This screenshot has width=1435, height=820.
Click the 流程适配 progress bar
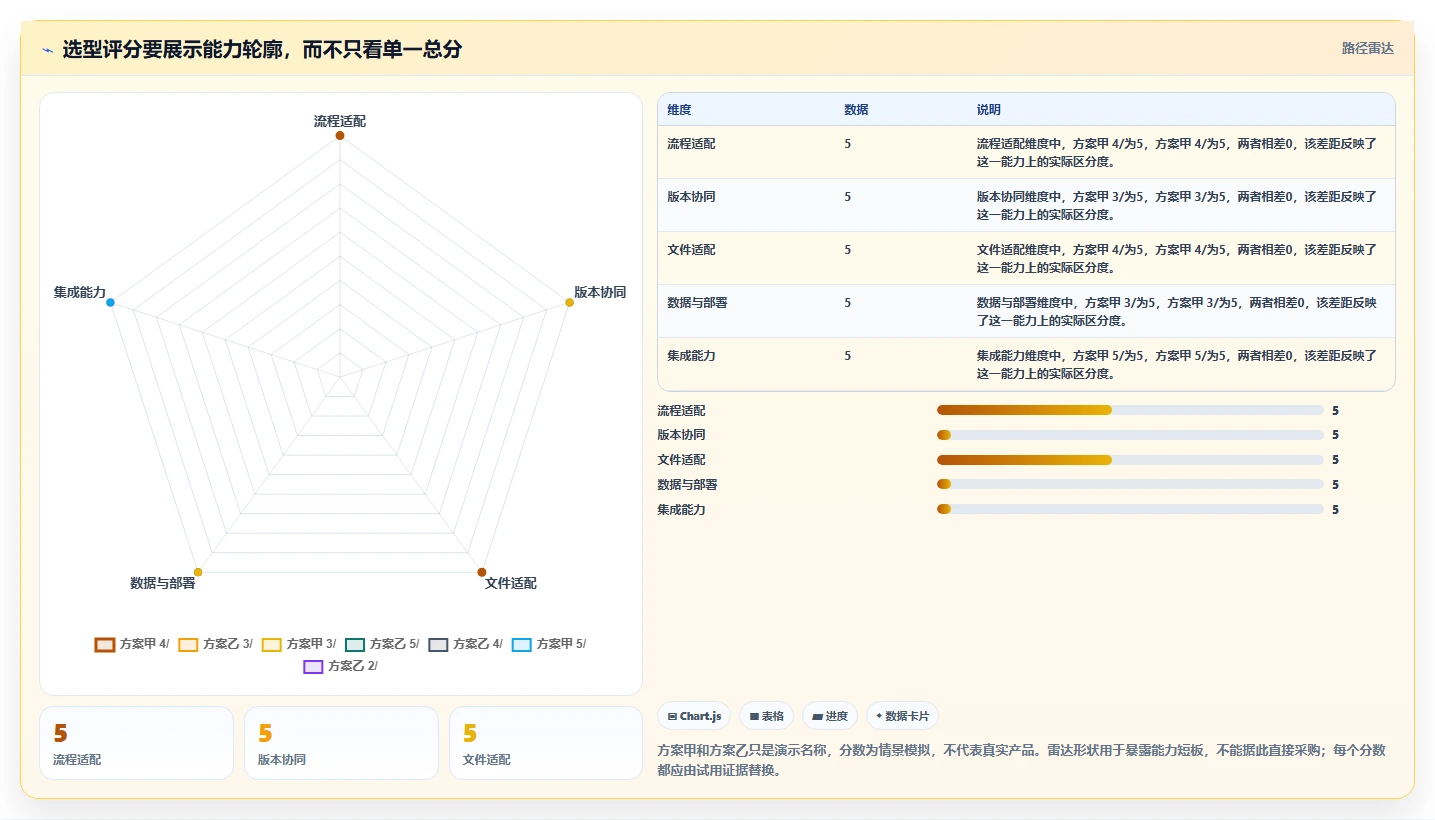click(1130, 410)
